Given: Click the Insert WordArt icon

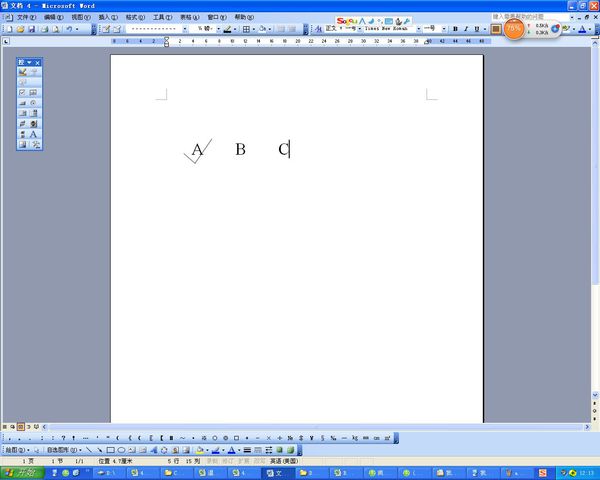Looking at the screenshot, I should (153, 450).
